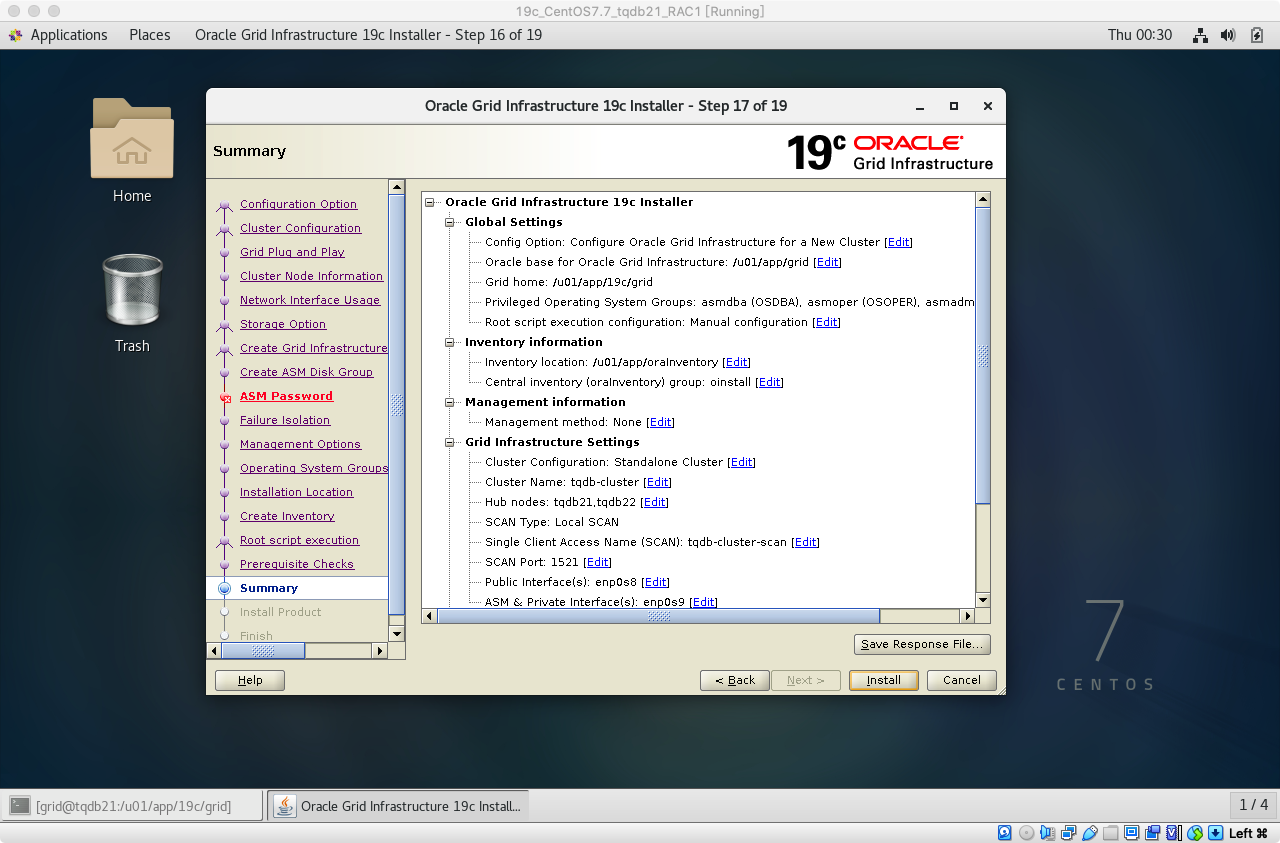1280x843 pixels.
Task: Click the Summary current step bullet
Action: [225, 589]
